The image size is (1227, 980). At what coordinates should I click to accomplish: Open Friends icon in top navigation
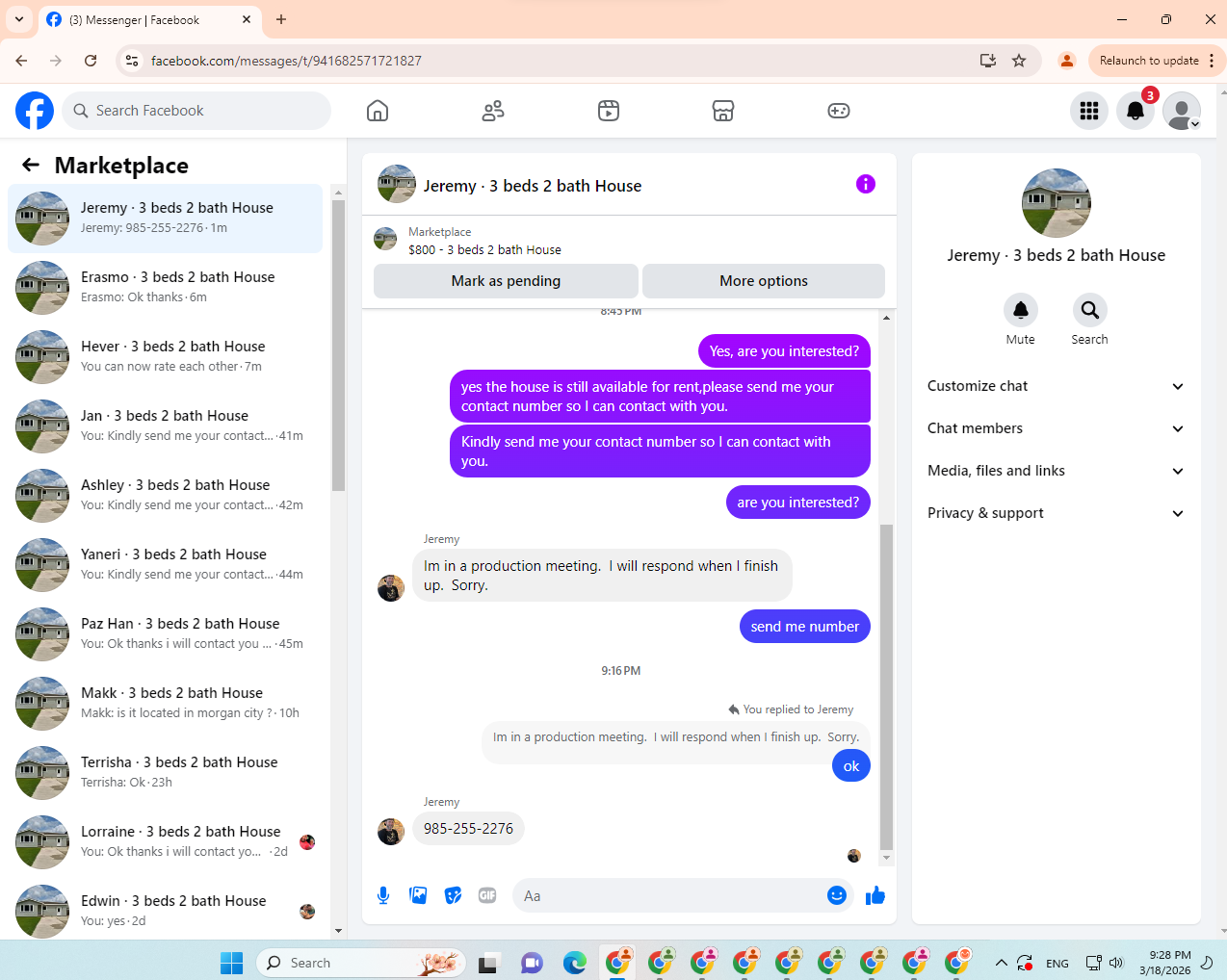click(493, 111)
